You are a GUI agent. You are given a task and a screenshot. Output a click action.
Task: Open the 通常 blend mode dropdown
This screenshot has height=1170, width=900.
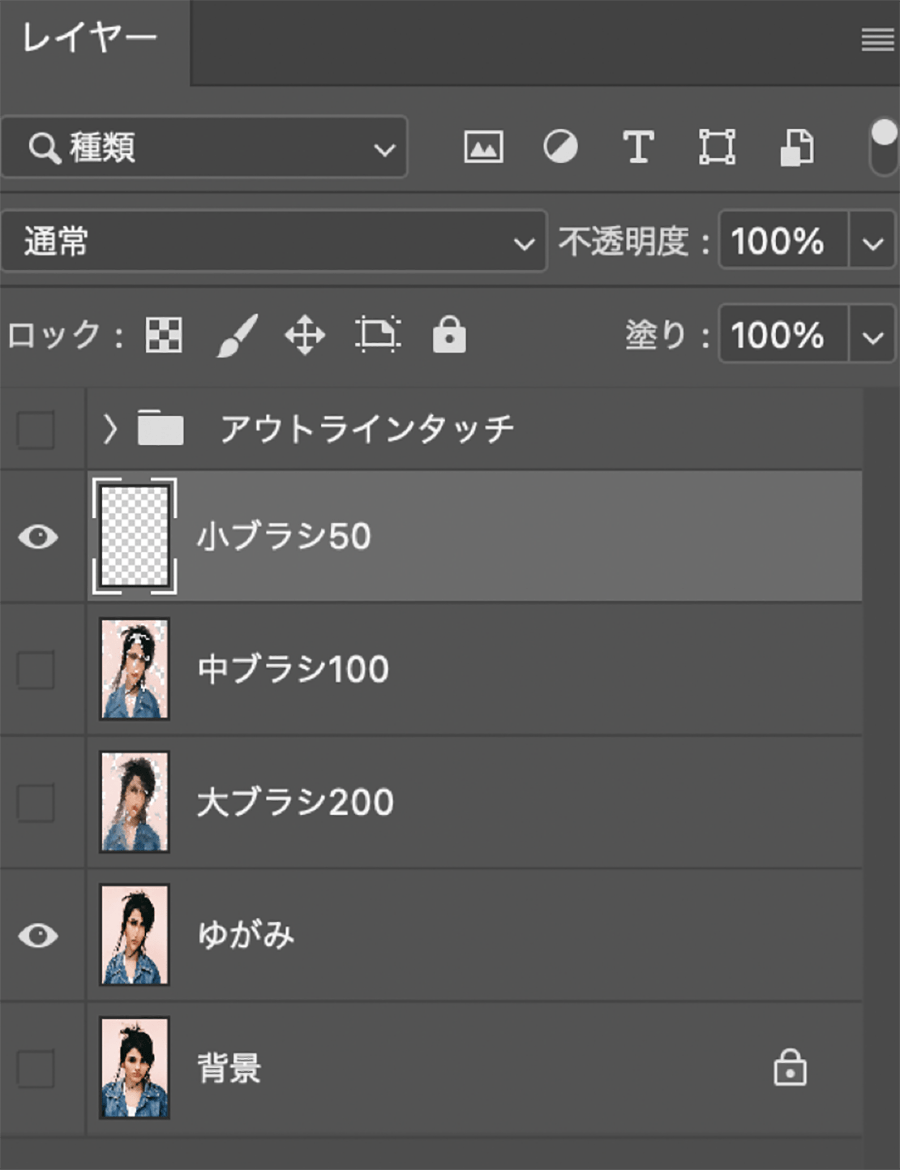click(273, 241)
